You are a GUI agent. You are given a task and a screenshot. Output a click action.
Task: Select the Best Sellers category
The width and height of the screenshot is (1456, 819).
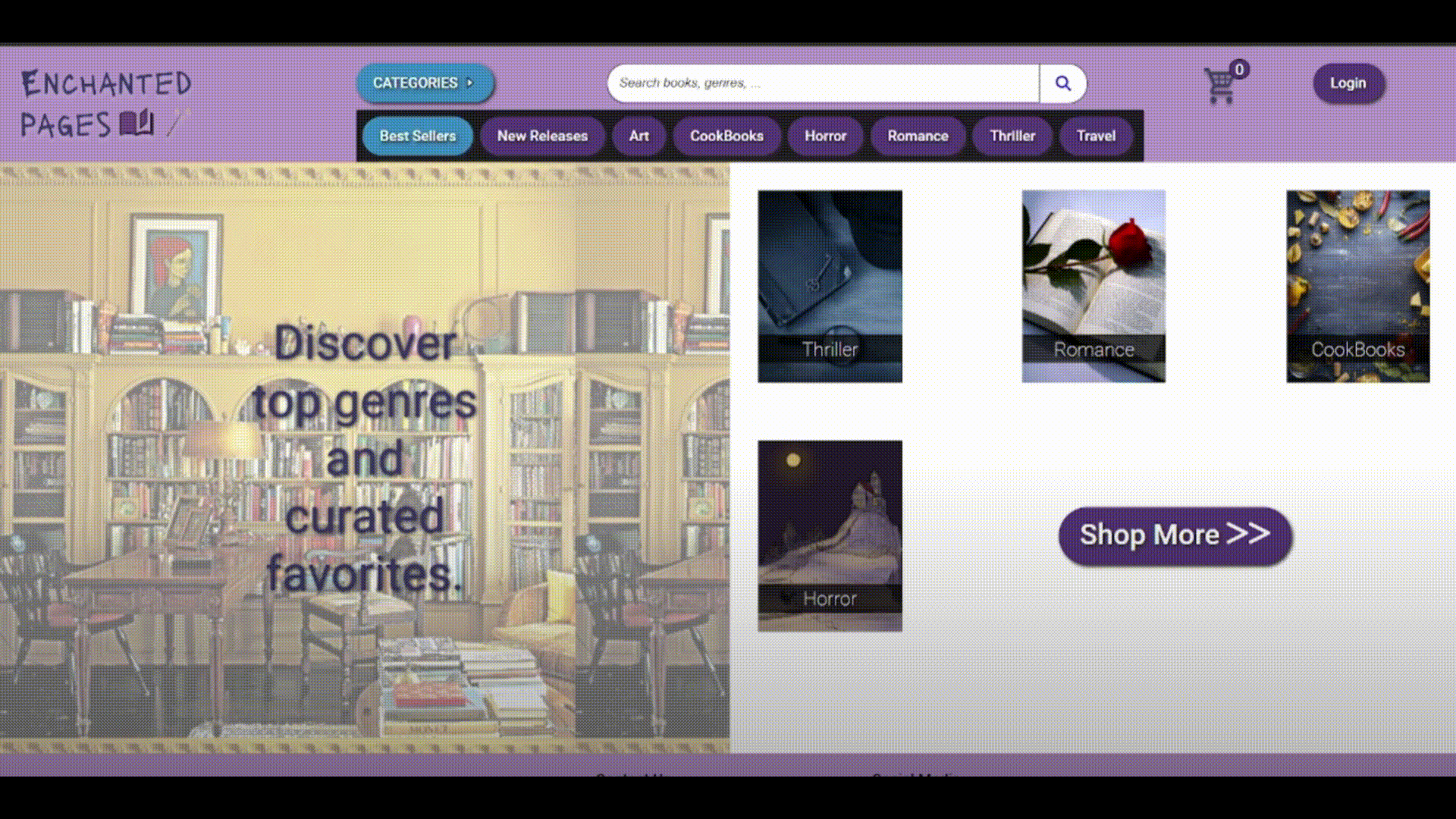click(417, 136)
